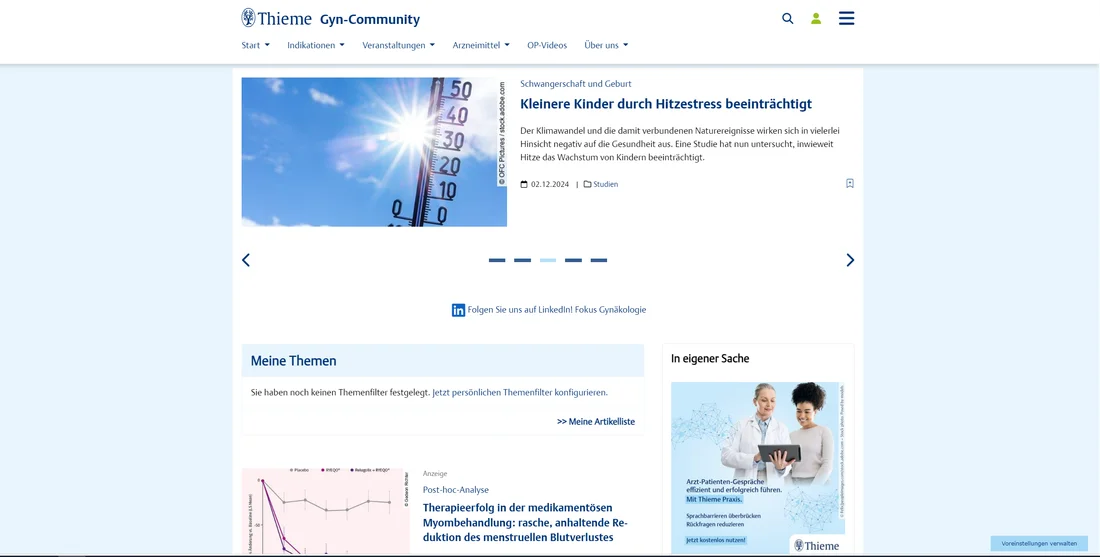Open Meine Artikelliste link
This screenshot has height=557, width=1100.
click(x=596, y=422)
